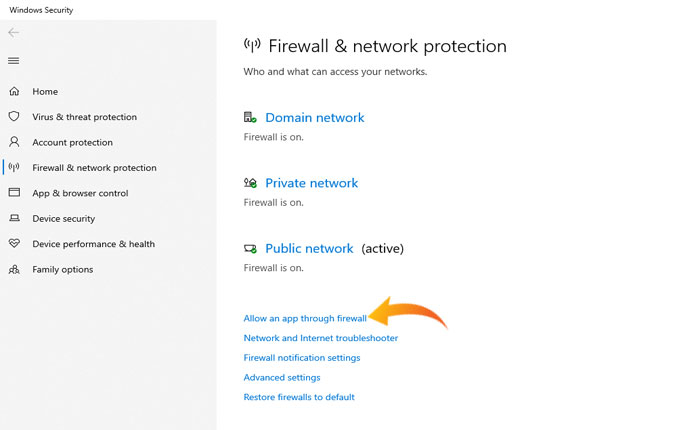Viewport: 700px width, 430px height.
Task: Click Restore firewalls to default
Action: click(299, 397)
